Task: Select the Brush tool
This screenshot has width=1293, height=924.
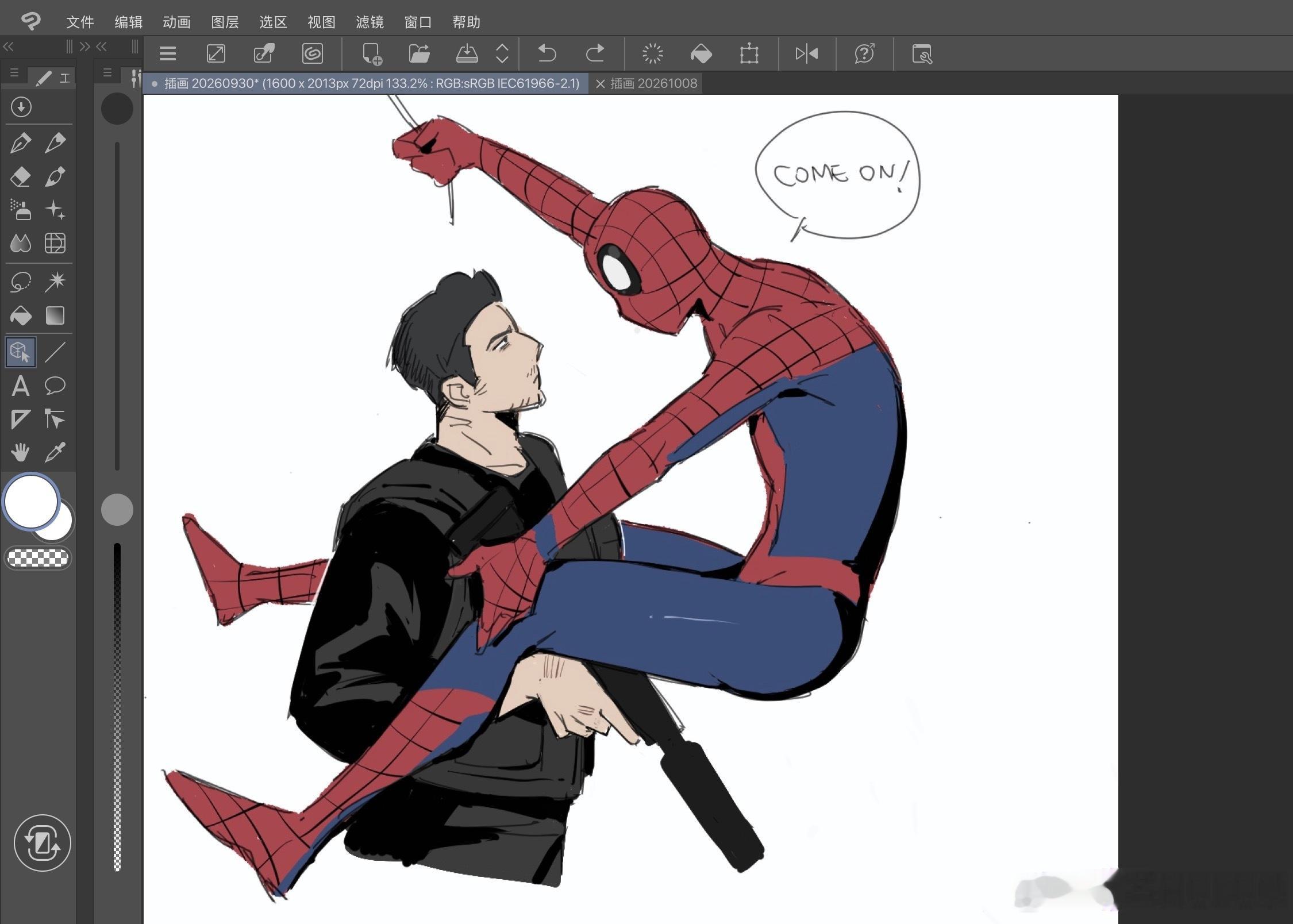Action: pos(55,176)
